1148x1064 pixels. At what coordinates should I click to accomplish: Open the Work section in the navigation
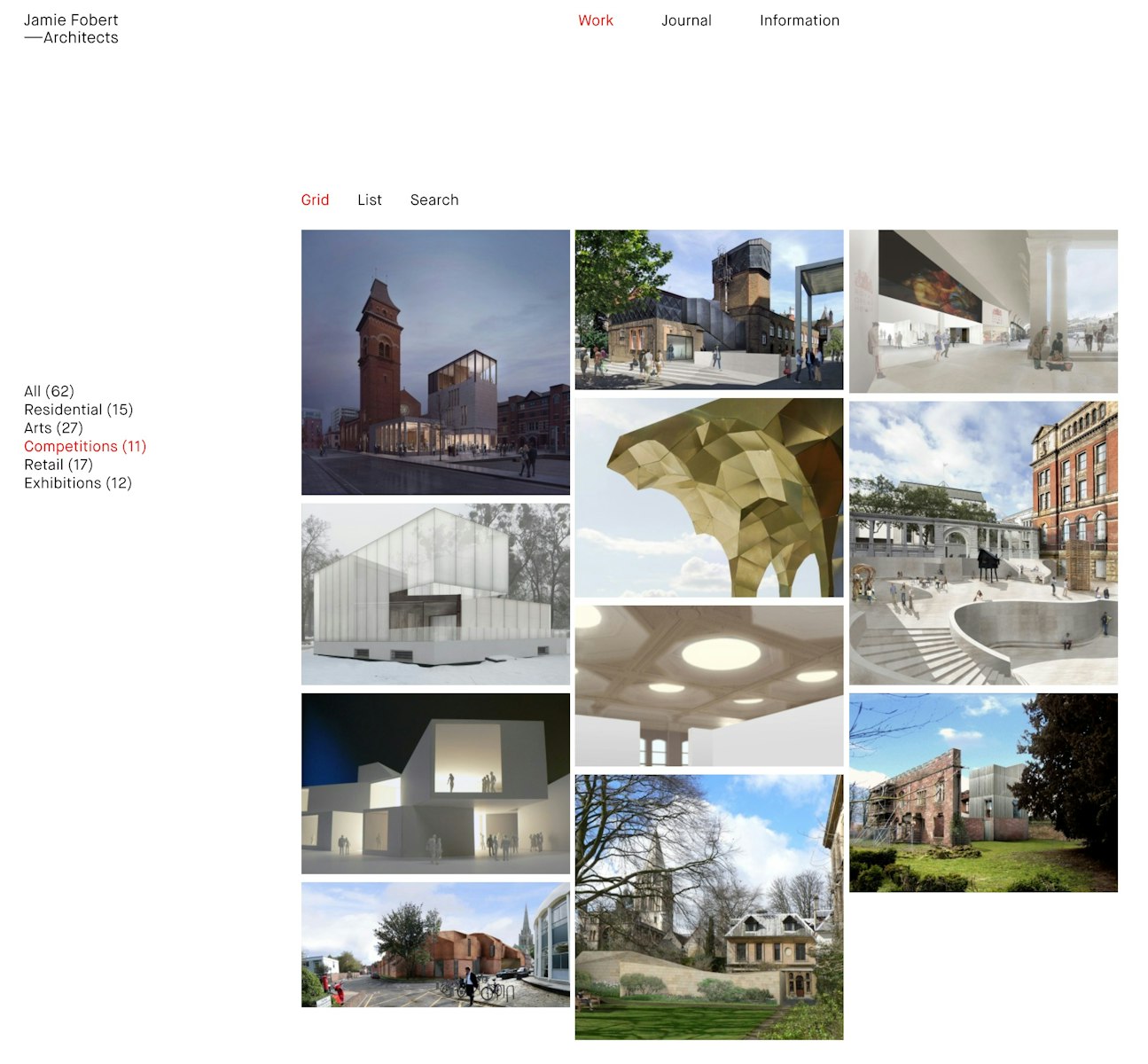595,20
